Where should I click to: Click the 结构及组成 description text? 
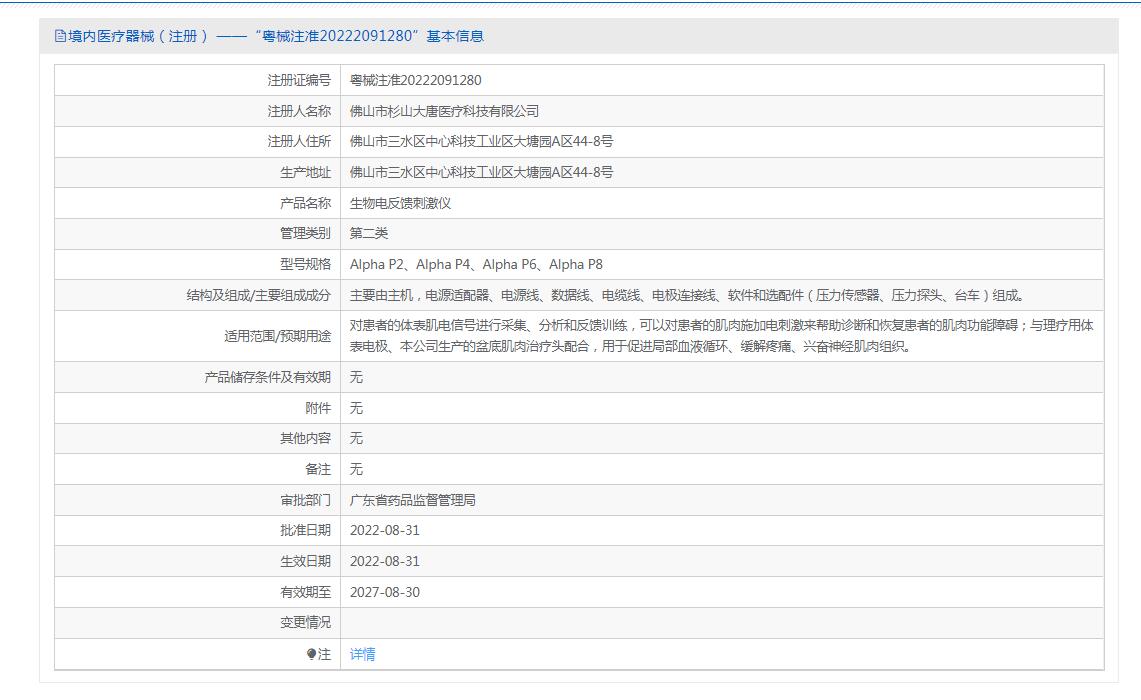[686, 295]
